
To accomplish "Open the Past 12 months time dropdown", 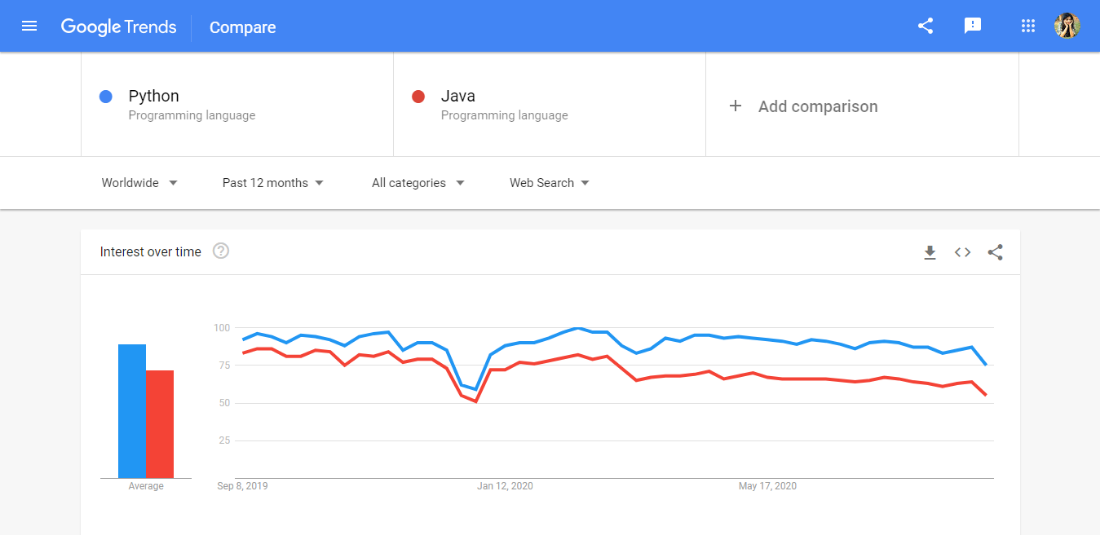I will (x=273, y=182).
